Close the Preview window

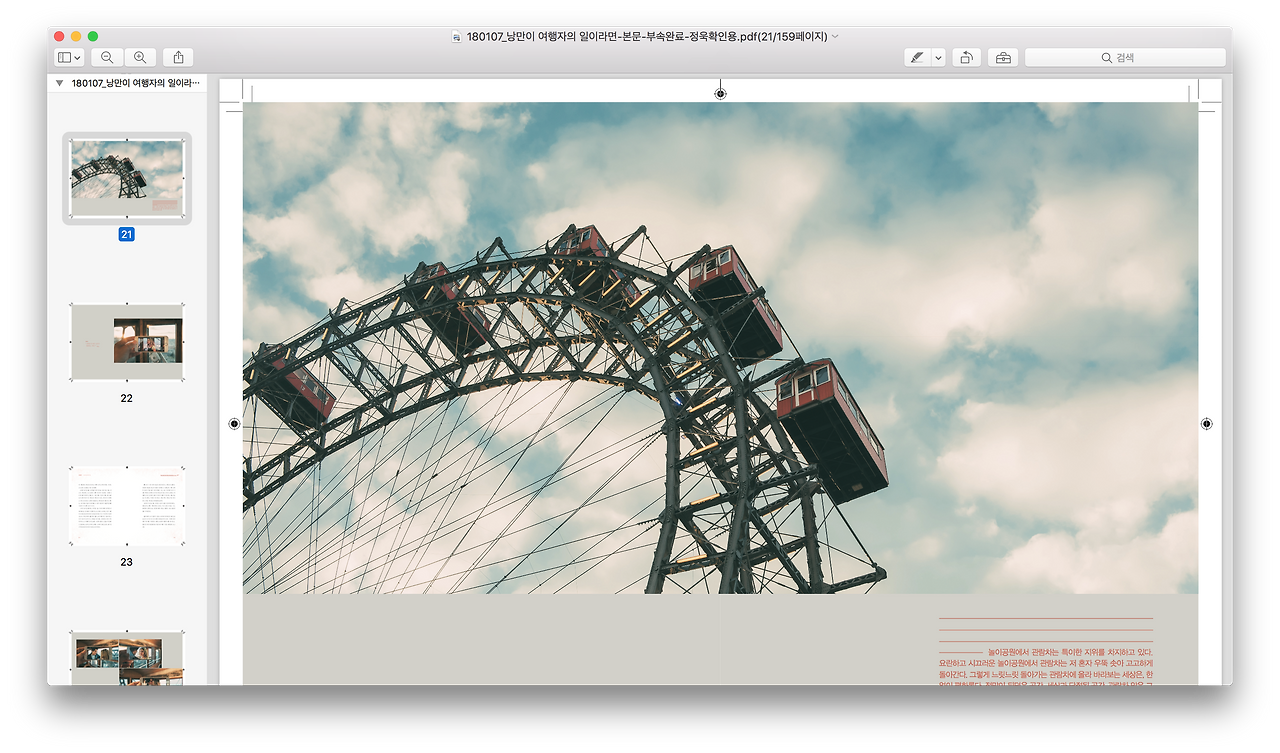coord(59,36)
